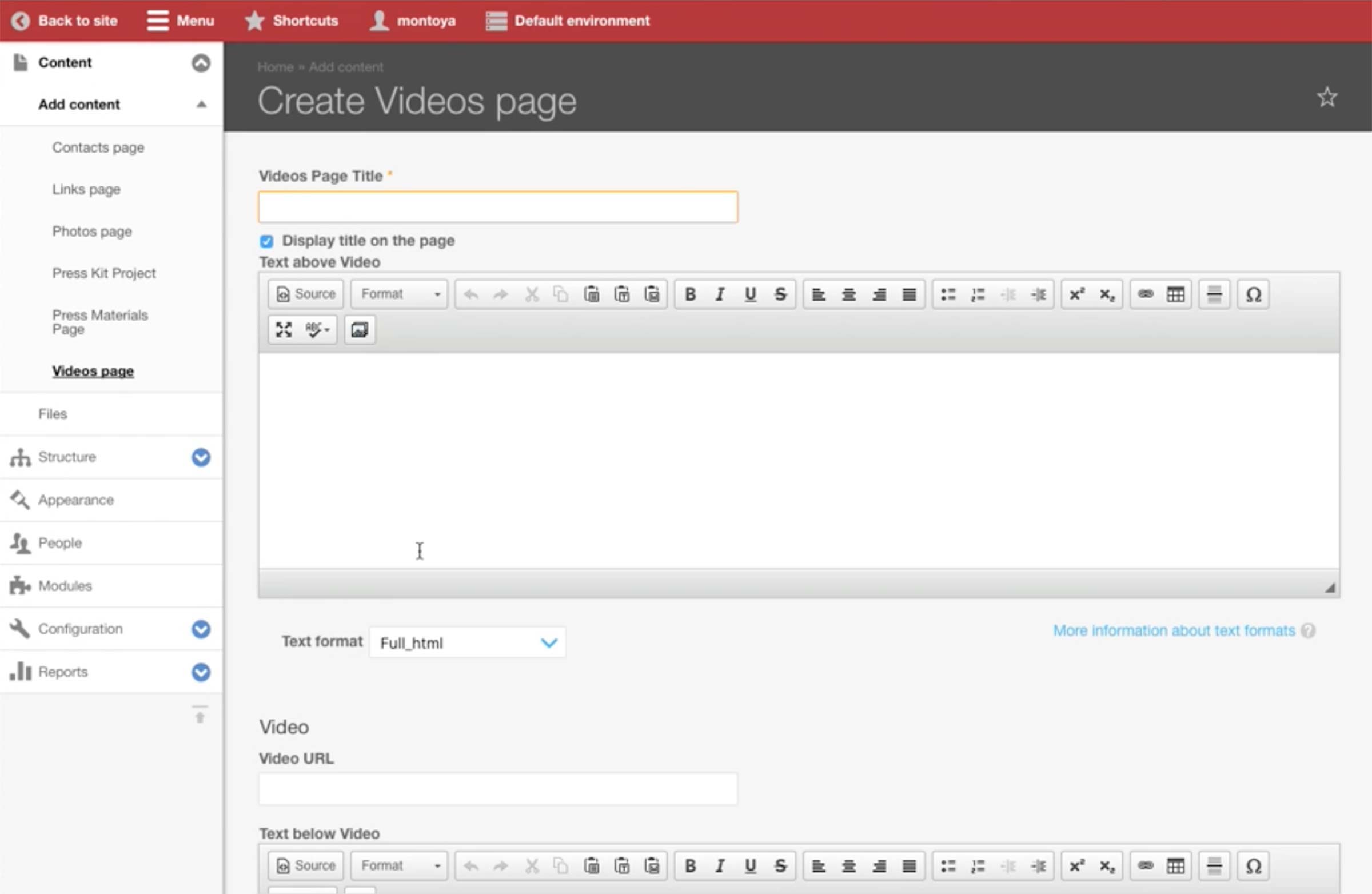Add page to shortcuts with star icon

[x=1327, y=97]
